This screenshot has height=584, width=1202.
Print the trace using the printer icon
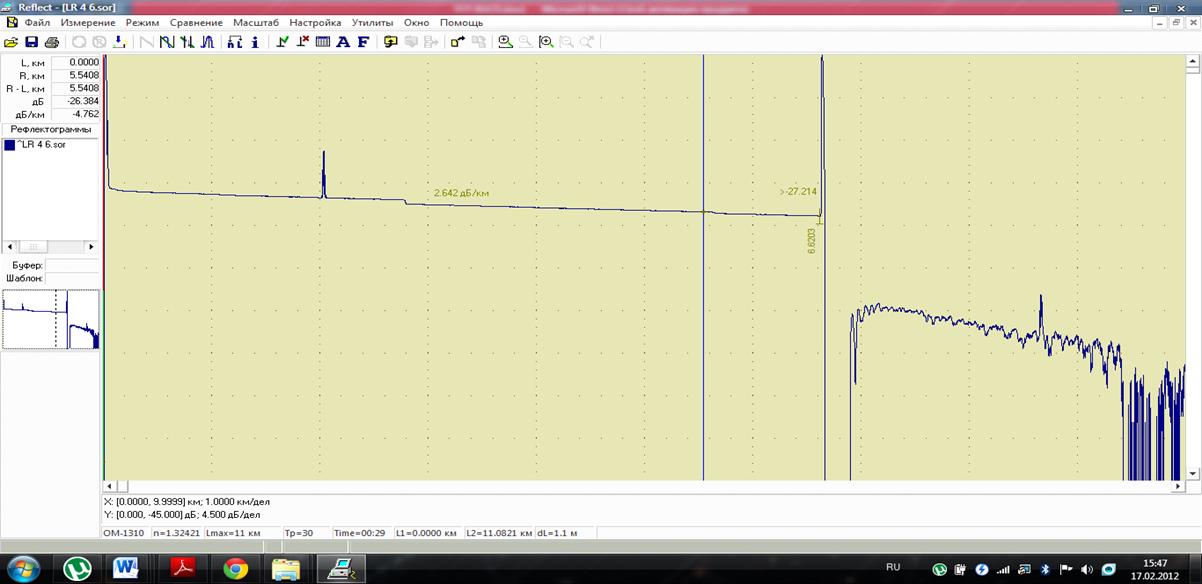coord(51,42)
